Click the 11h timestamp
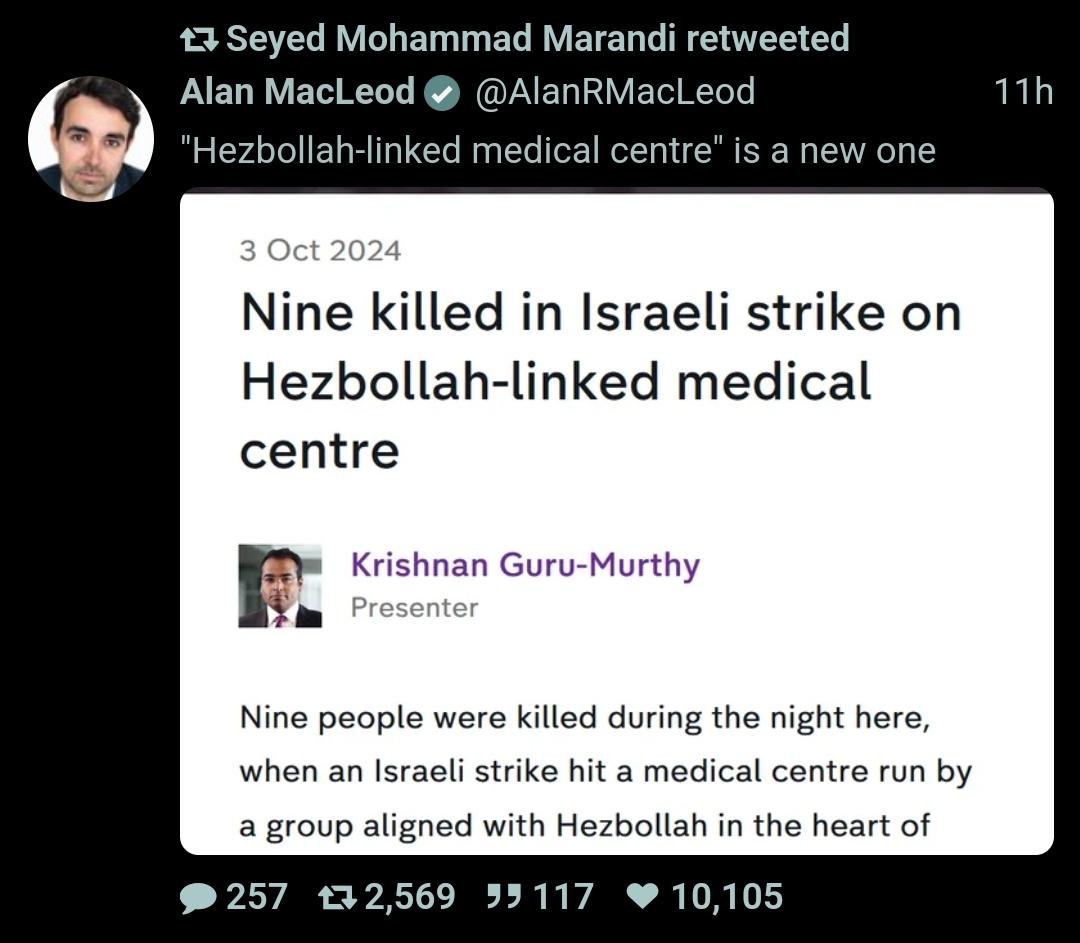1080x943 pixels. [1023, 92]
